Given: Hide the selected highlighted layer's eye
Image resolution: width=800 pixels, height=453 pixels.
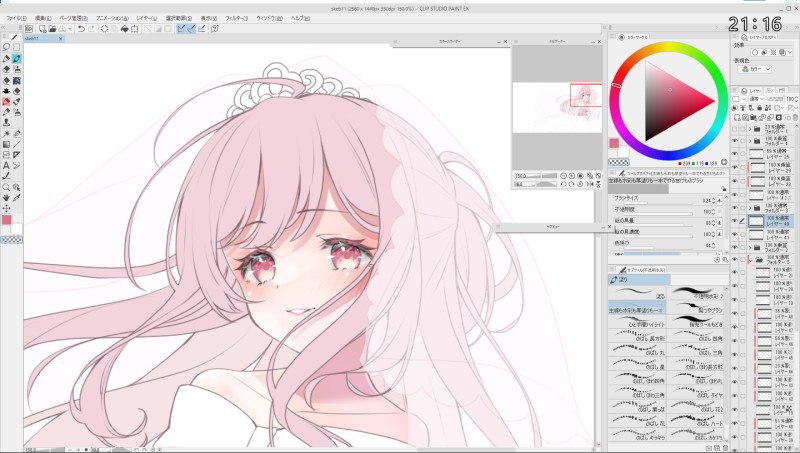Looking at the screenshot, I should pyautogui.click(x=735, y=221).
